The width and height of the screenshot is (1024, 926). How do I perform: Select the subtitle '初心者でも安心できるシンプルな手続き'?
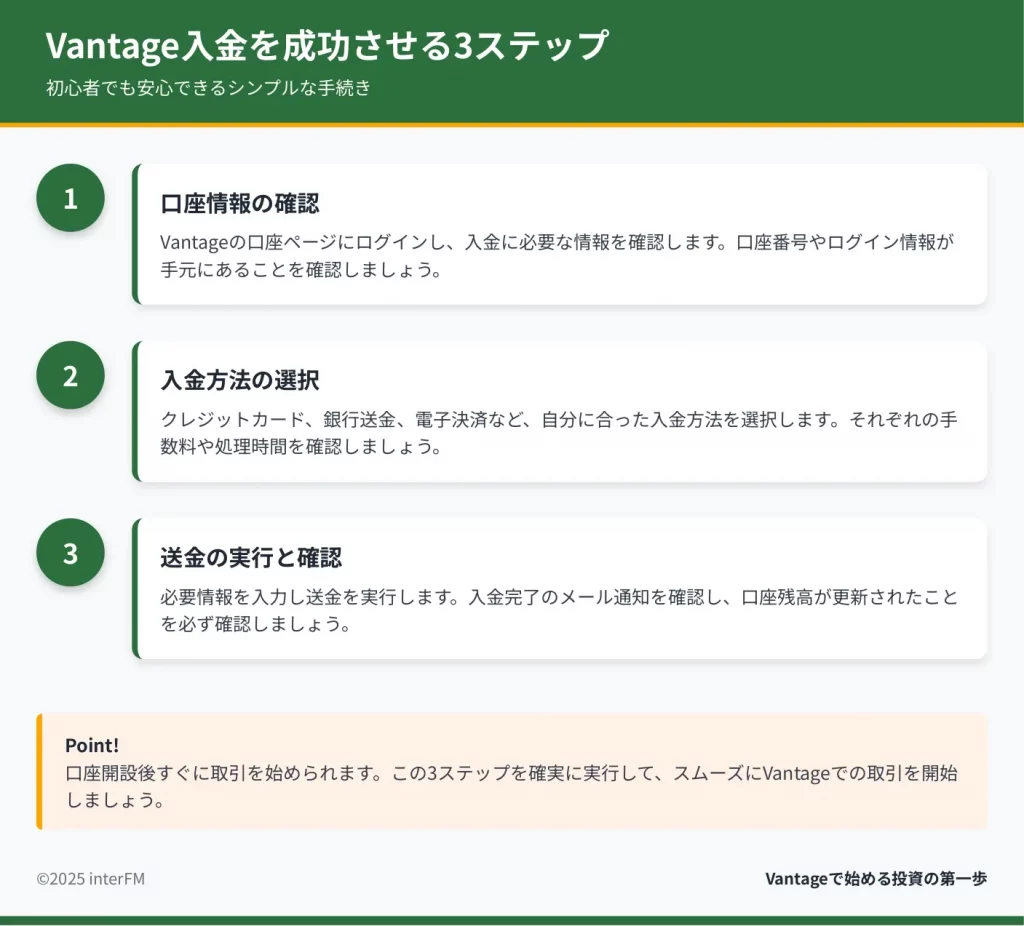[208, 88]
